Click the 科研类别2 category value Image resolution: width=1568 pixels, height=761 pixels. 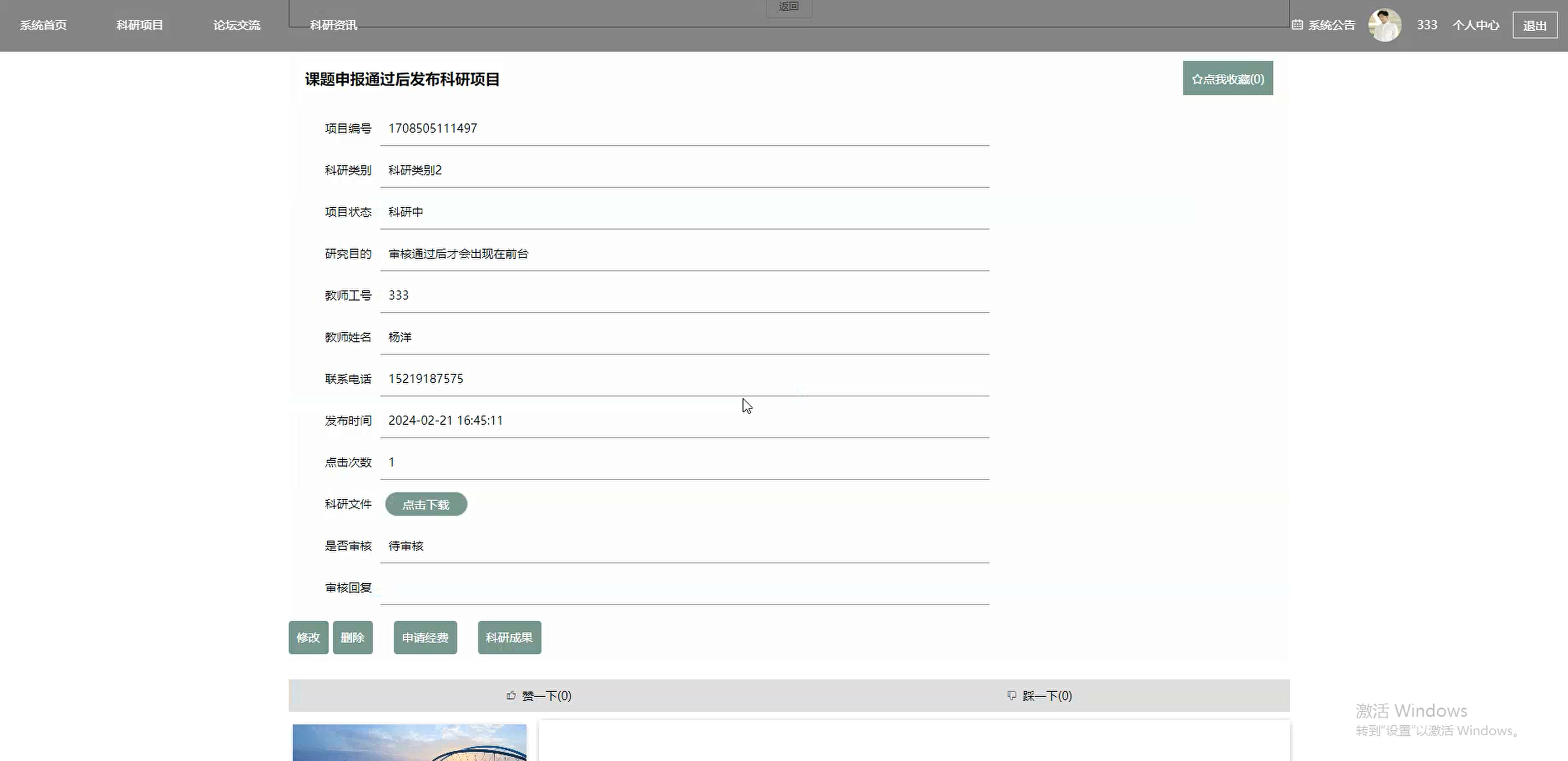pos(415,170)
